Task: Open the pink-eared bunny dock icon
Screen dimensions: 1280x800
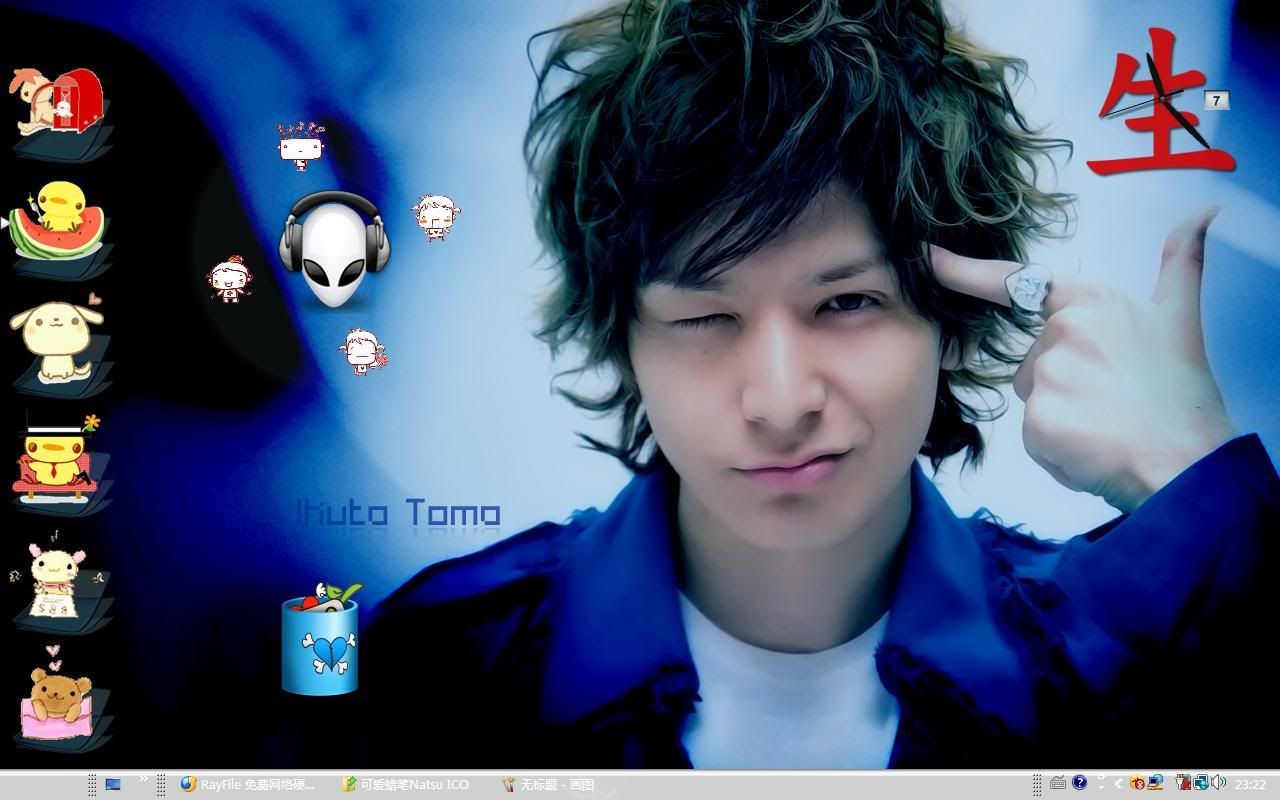Action: pyautogui.click(x=57, y=580)
